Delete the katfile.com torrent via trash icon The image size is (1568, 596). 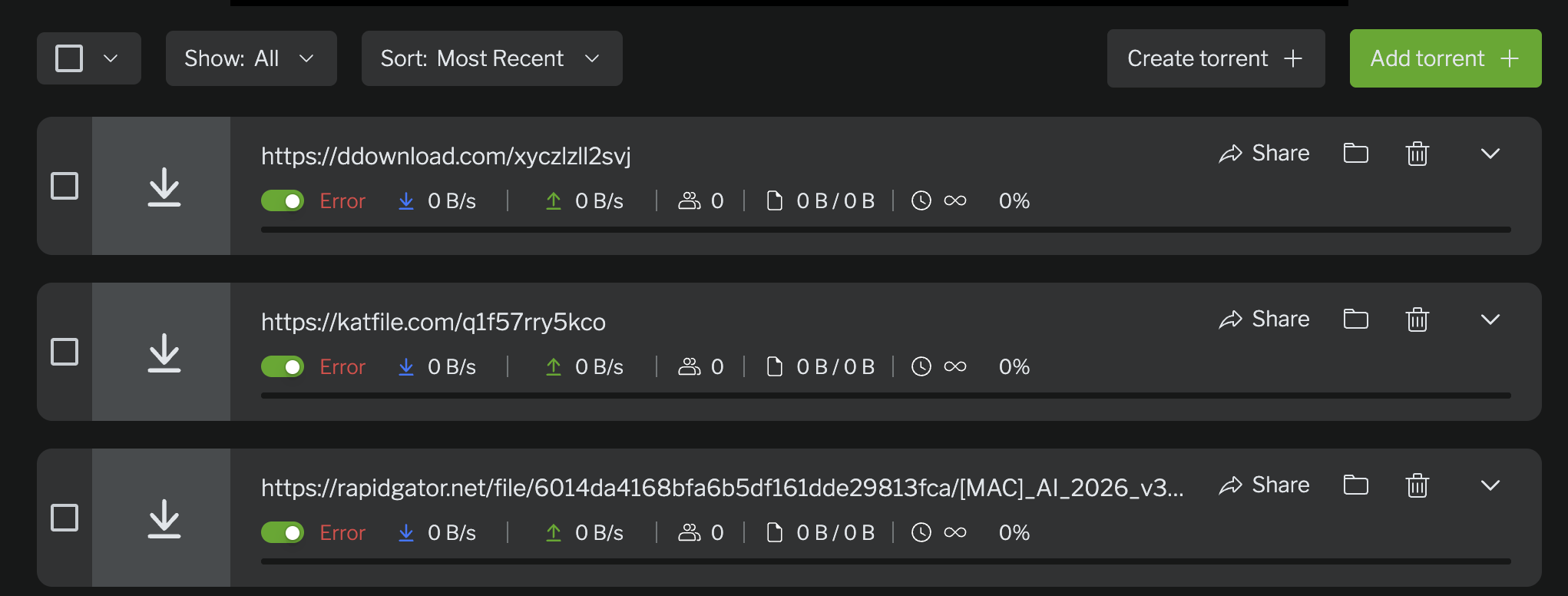coord(1417,320)
